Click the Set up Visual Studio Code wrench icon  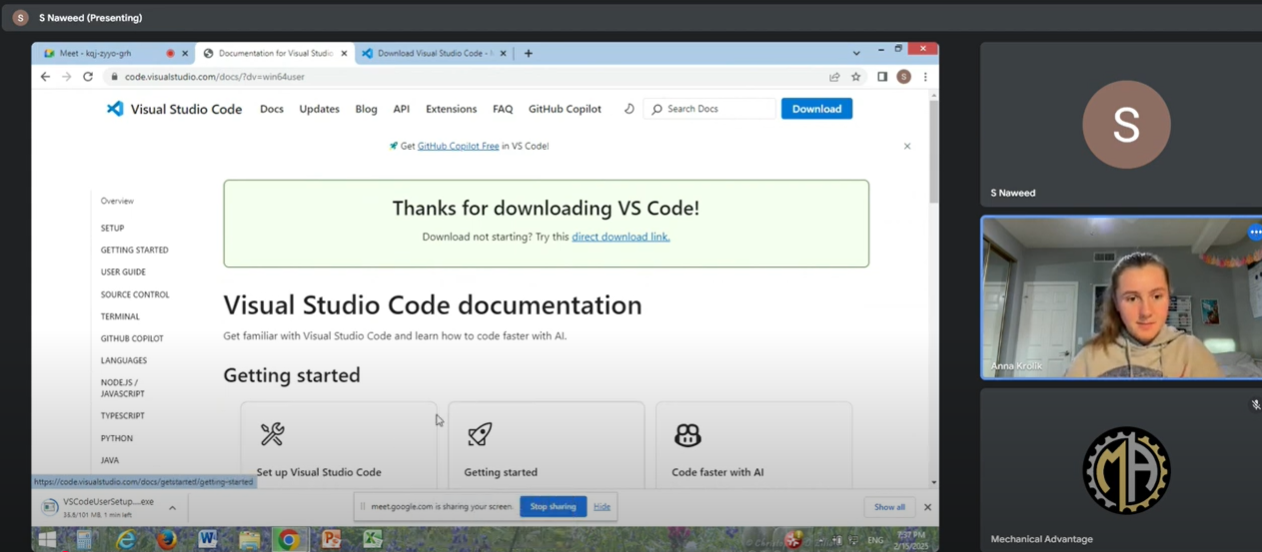click(272, 434)
